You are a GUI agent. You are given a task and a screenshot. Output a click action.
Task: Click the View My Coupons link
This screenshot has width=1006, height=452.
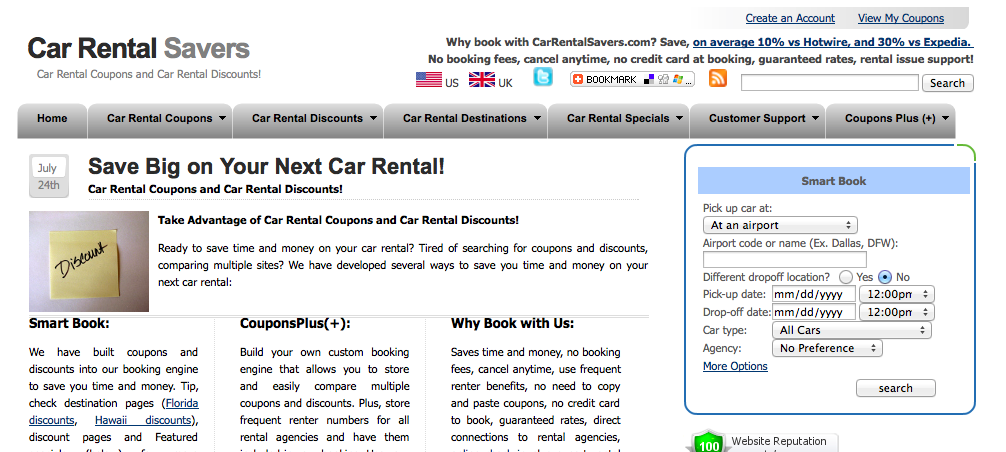[901, 18]
